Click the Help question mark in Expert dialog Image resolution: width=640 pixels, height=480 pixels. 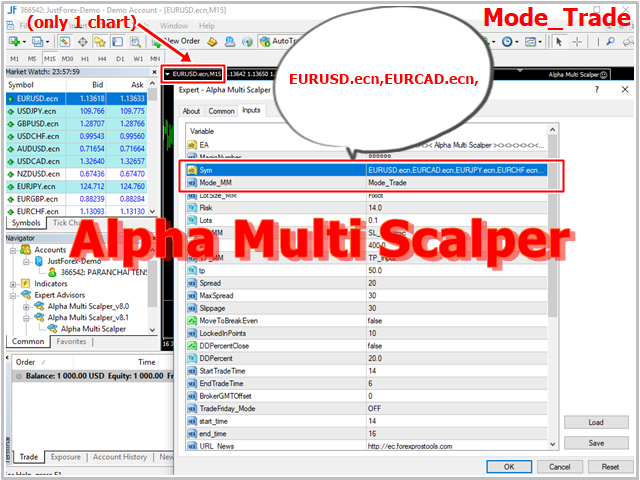coord(597,89)
